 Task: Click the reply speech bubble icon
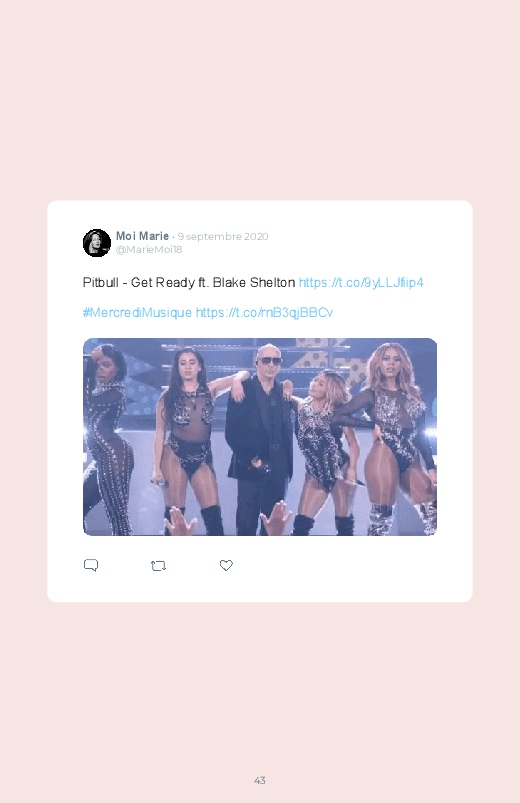[x=91, y=565]
